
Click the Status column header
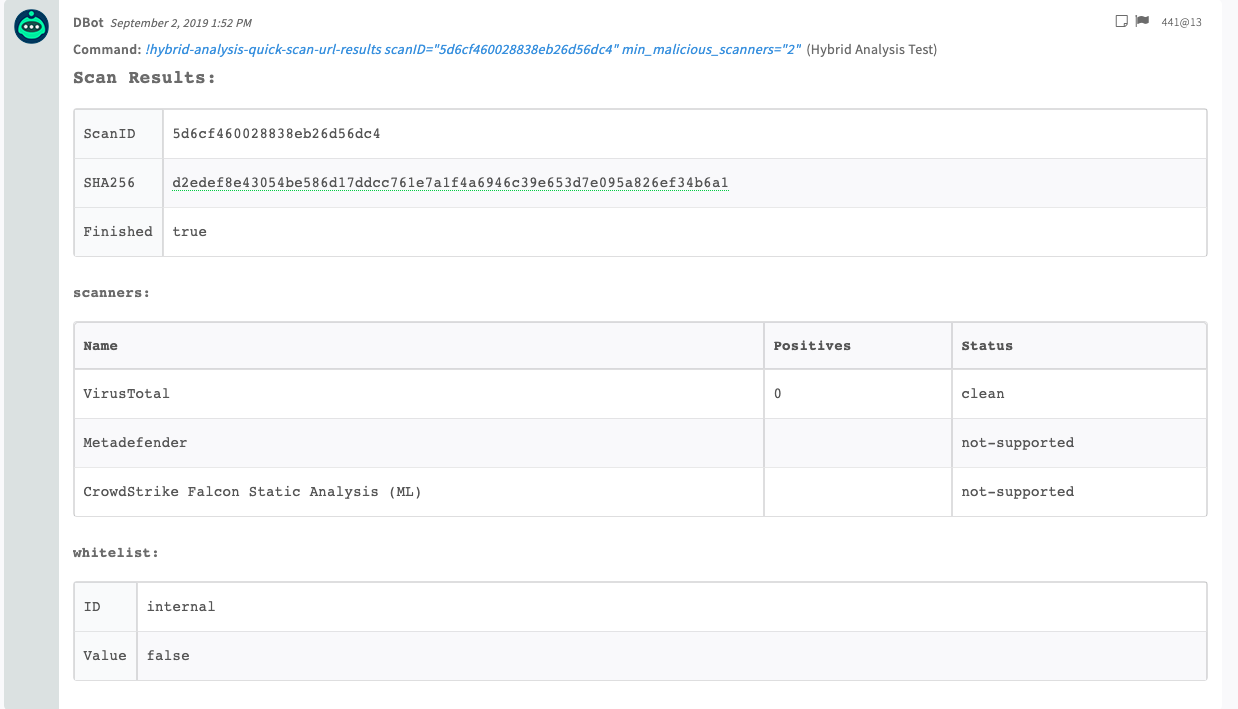[x=987, y=346]
